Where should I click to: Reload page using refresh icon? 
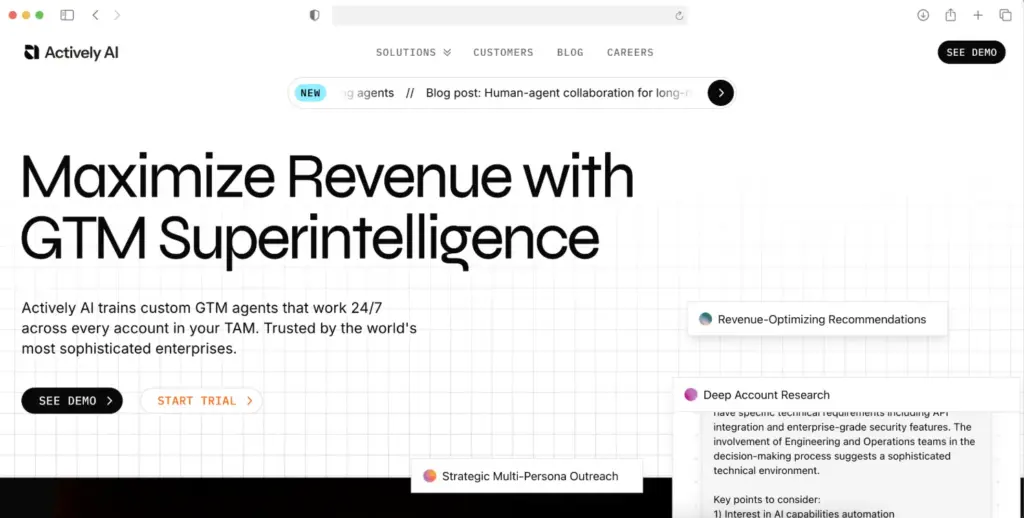tap(679, 15)
